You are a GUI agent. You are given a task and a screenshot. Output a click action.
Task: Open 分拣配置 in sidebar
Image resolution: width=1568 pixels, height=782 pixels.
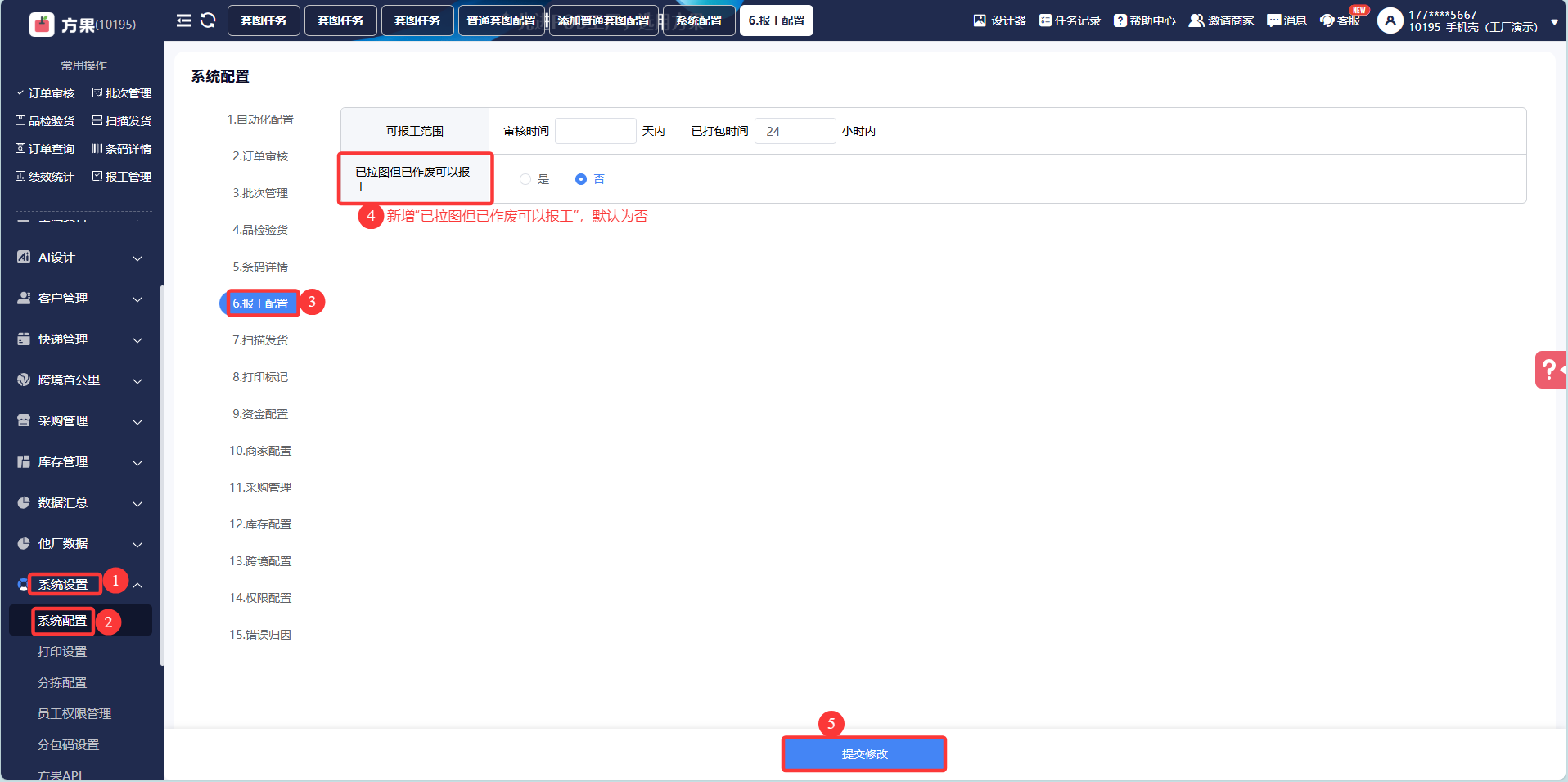point(62,683)
